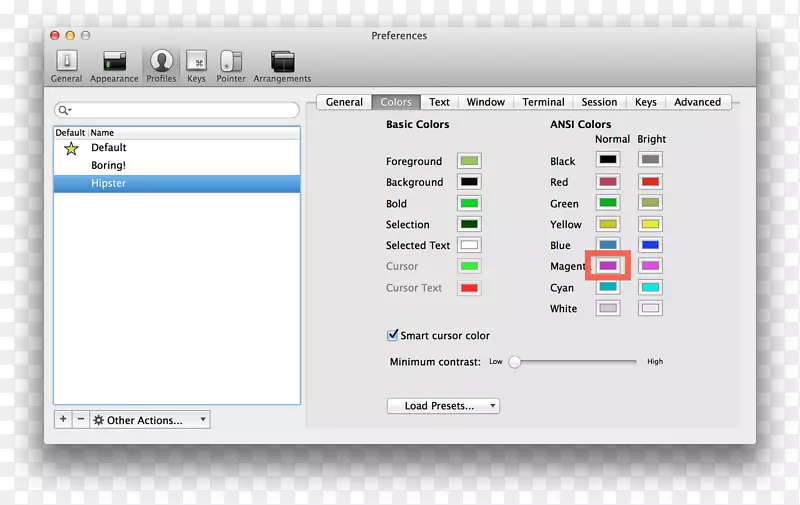Screen dimensions: 800x505
Task: Open the Bright Black ANSI swatch
Action: coord(651,160)
